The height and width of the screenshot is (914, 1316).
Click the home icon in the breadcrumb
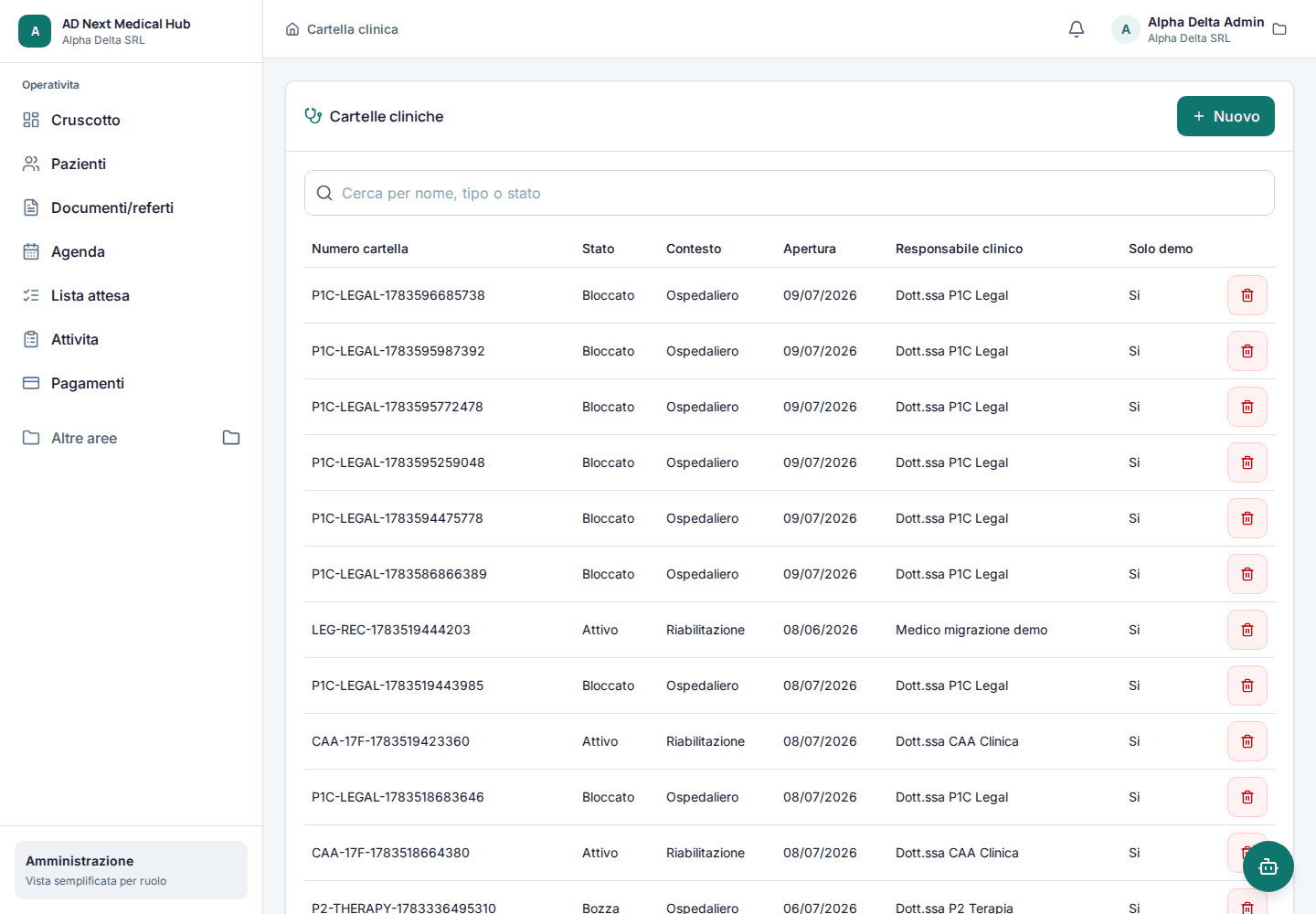tap(292, 29)
